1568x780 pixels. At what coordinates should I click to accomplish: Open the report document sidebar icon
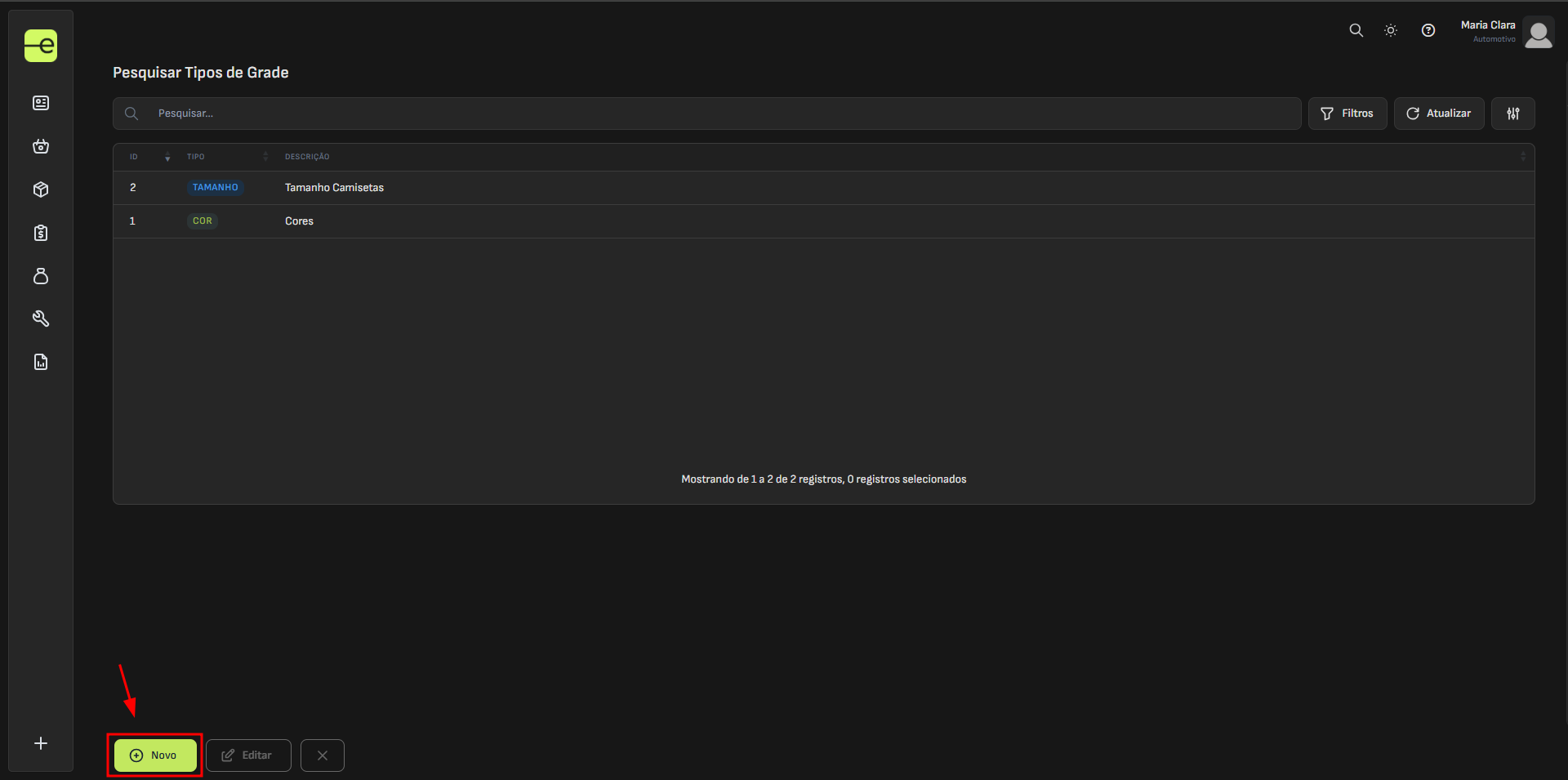(41, 362)
